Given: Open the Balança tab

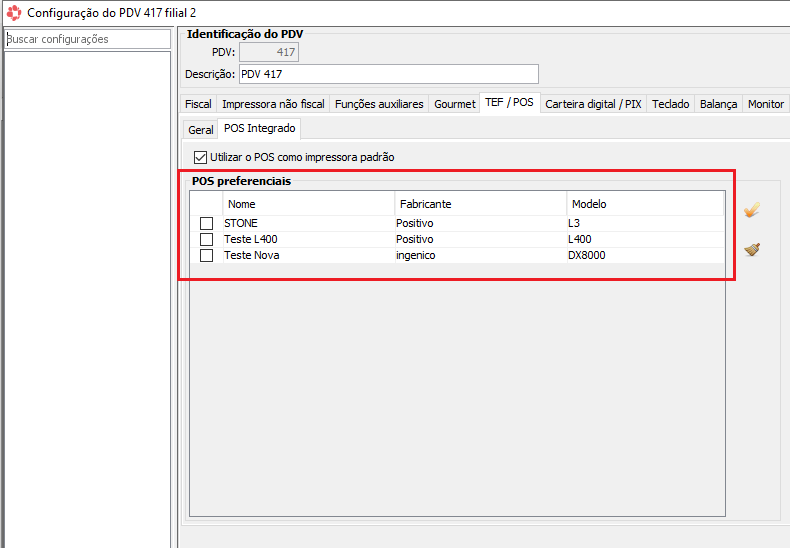Looking at the screenshot, I should [x=718, y=104].
